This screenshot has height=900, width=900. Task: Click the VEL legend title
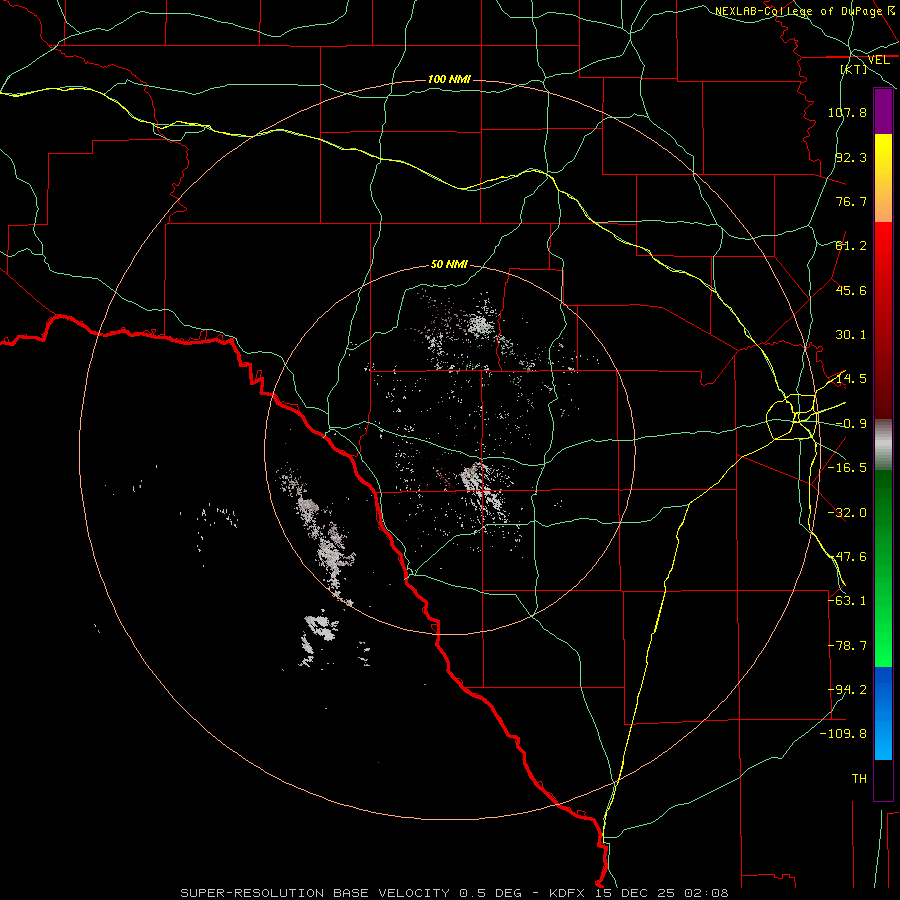coord(878,60)
